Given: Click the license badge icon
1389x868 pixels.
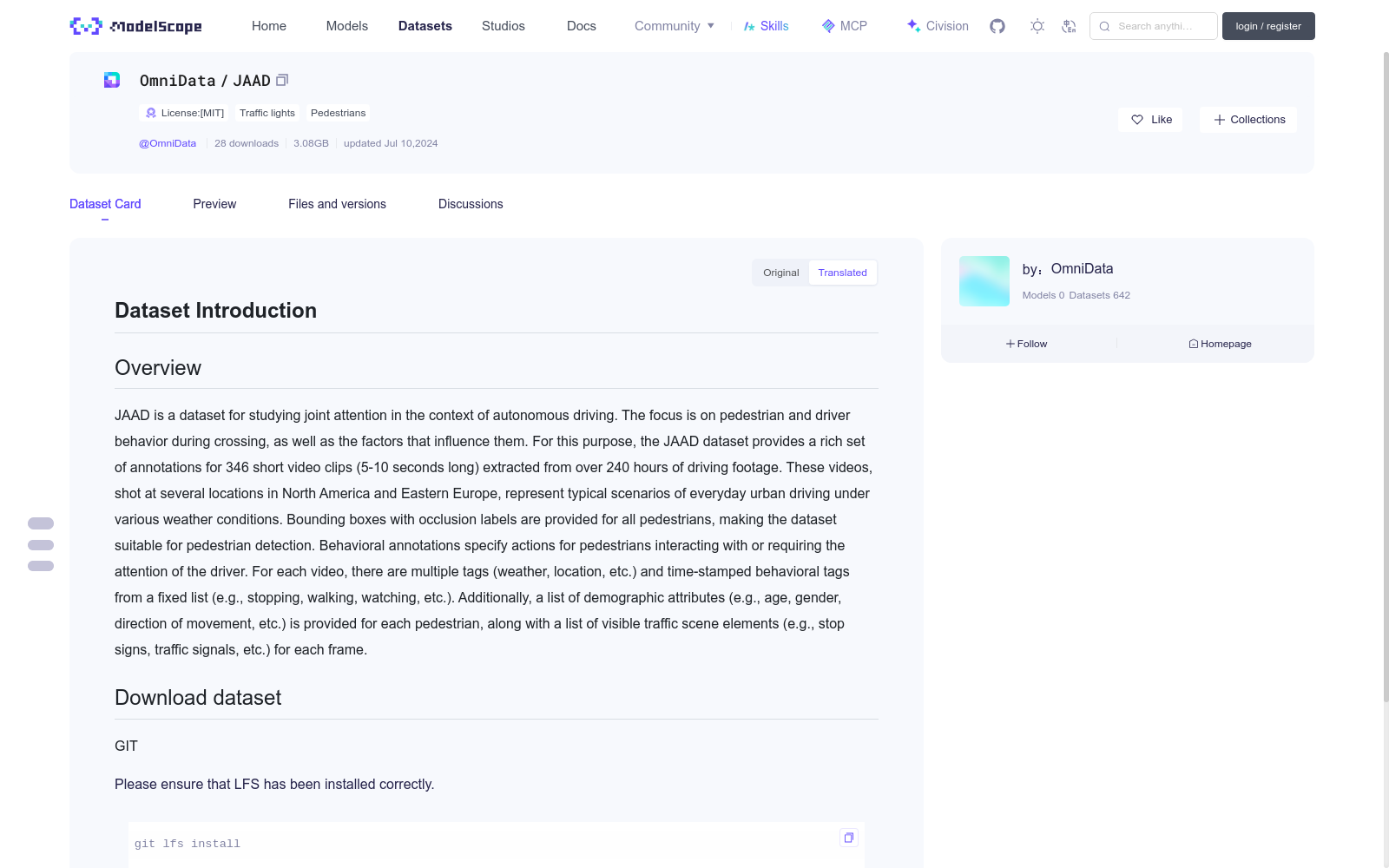Looking at the screenshot, I should click(151, 113).
